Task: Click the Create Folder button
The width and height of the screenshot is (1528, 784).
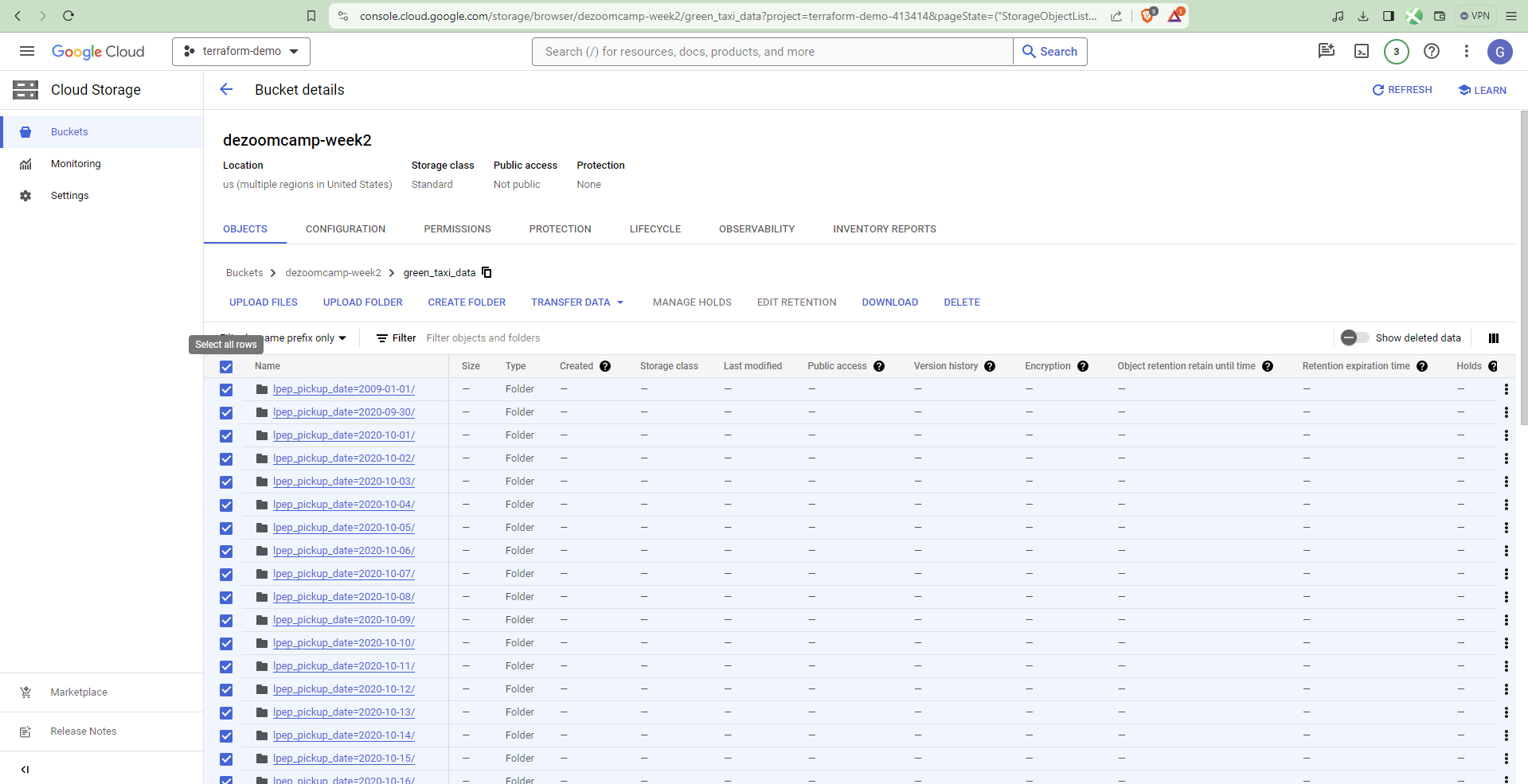Action: 467,302
